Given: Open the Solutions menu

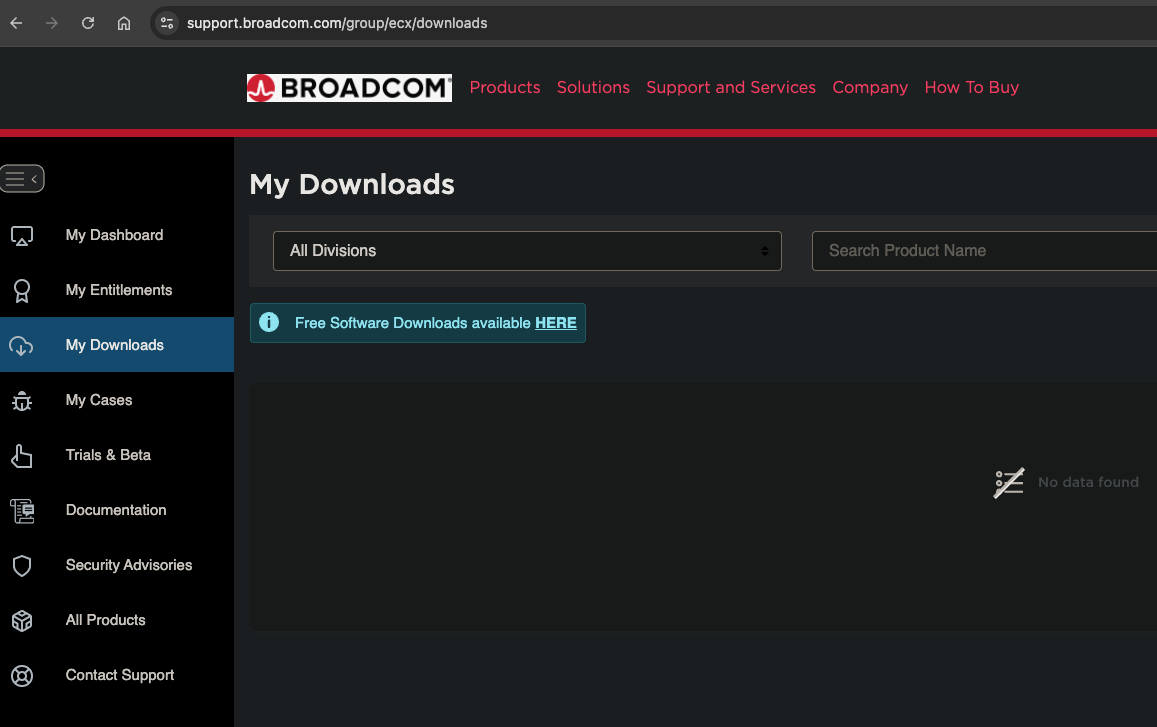Looking at the screenshot, I should [593, 87].
